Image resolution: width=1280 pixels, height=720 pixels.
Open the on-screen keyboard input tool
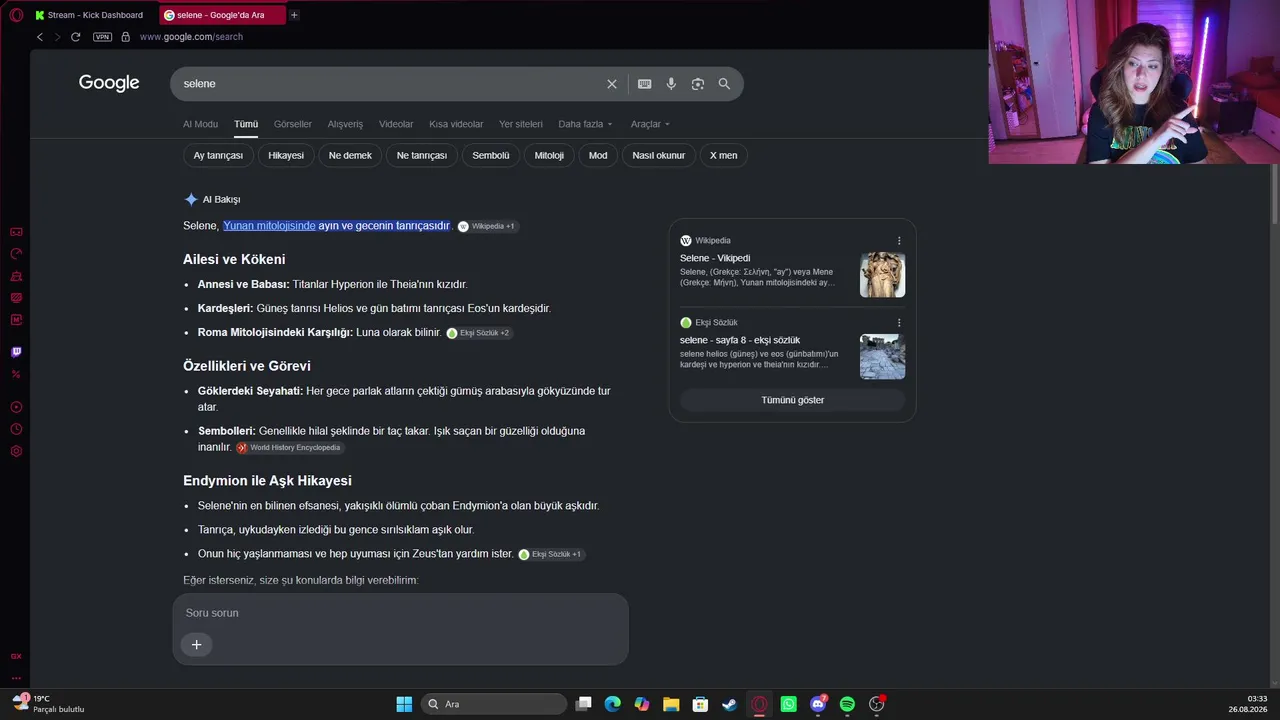pos(645,84)
